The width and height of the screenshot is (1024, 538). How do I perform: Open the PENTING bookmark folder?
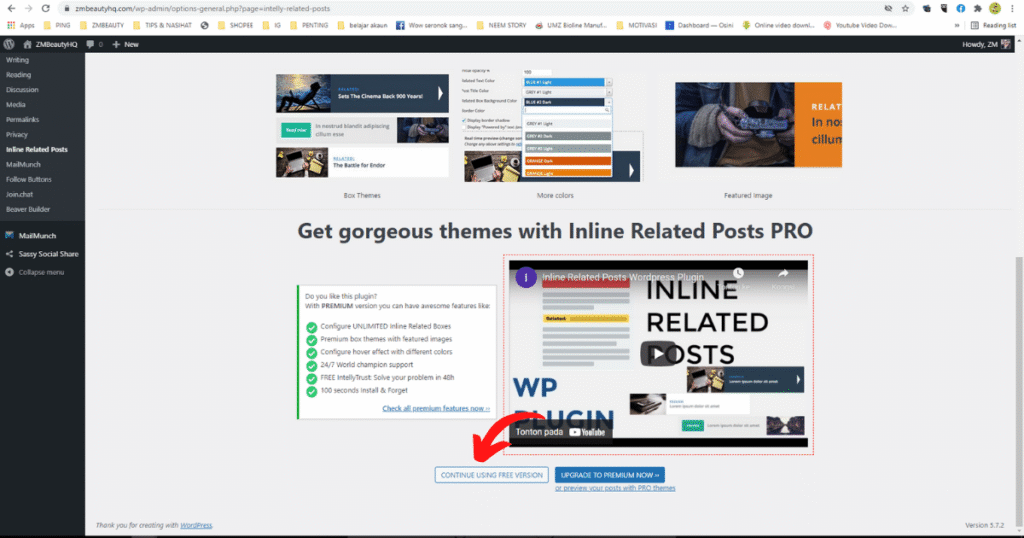point(309,25)
